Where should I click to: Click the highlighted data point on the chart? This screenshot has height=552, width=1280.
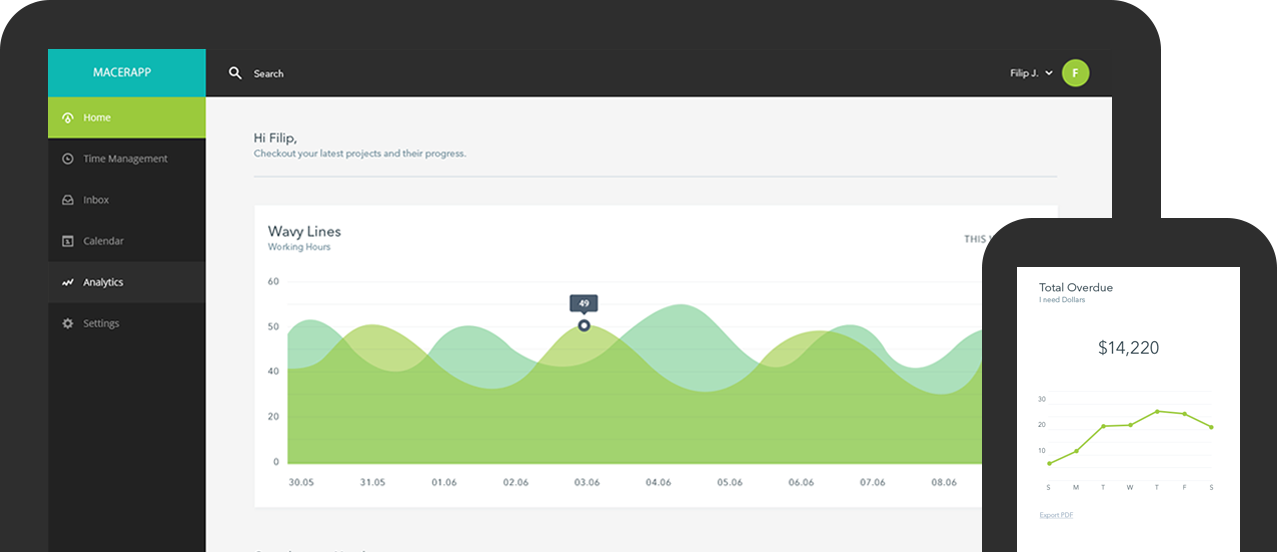[x=584, y=325]
